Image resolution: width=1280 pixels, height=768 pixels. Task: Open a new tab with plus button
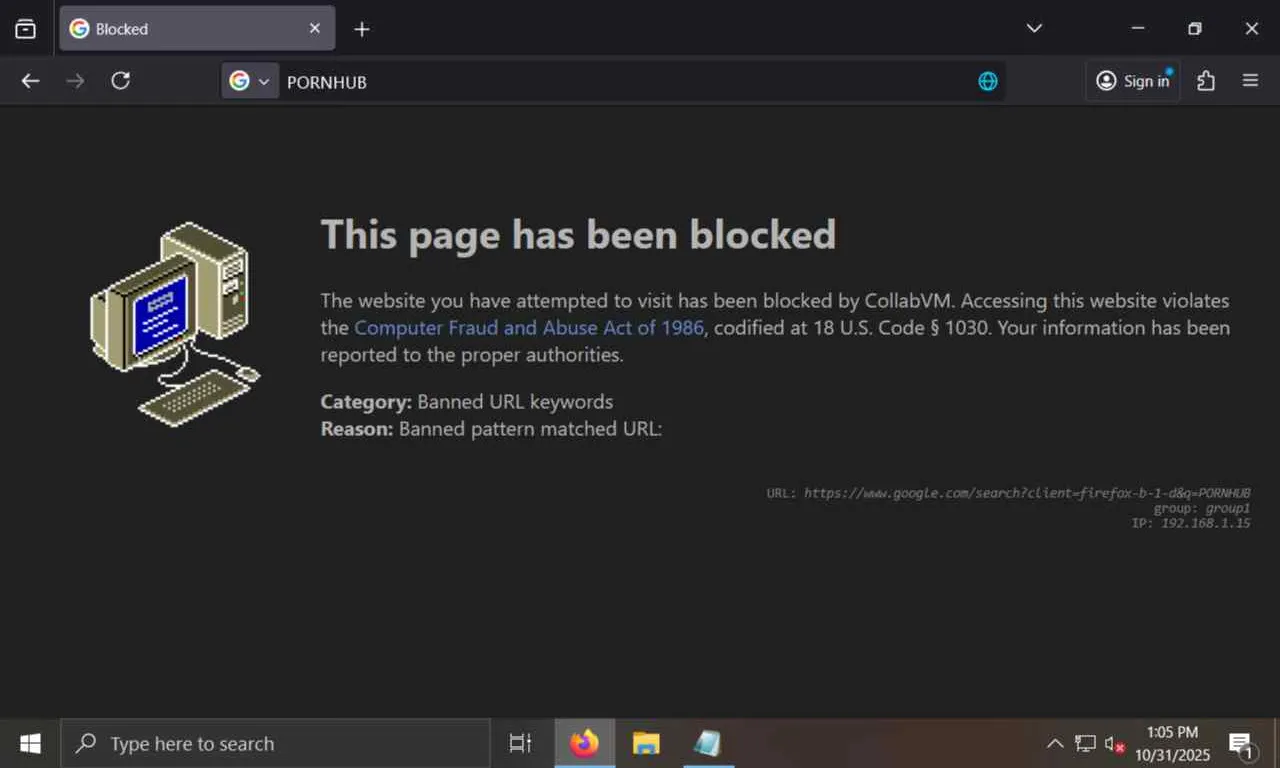click(362, 29)
